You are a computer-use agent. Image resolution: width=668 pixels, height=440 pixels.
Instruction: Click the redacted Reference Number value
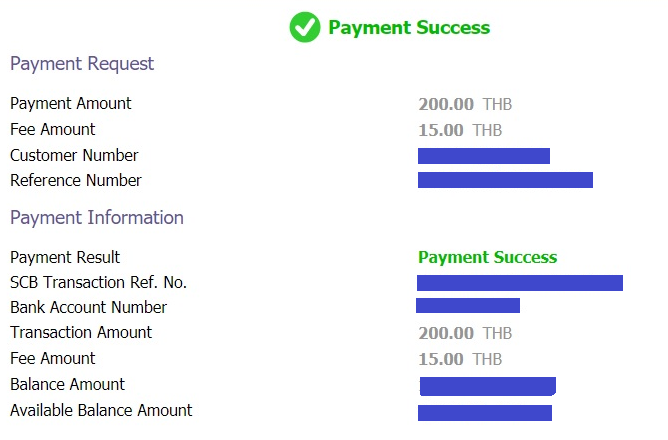pyautogui.click(x=505, y=180)
